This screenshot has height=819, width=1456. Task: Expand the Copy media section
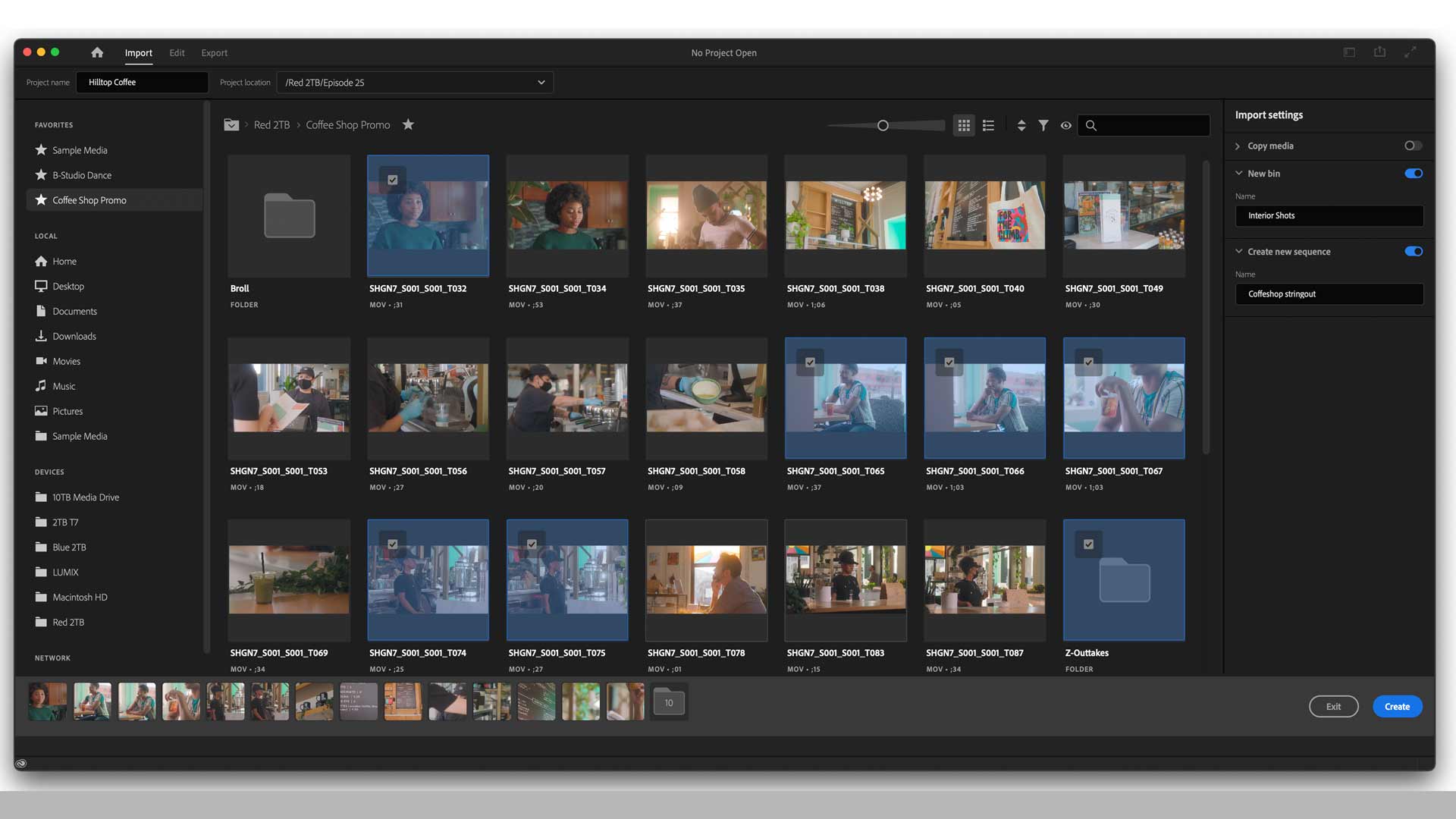[1238, 146]
